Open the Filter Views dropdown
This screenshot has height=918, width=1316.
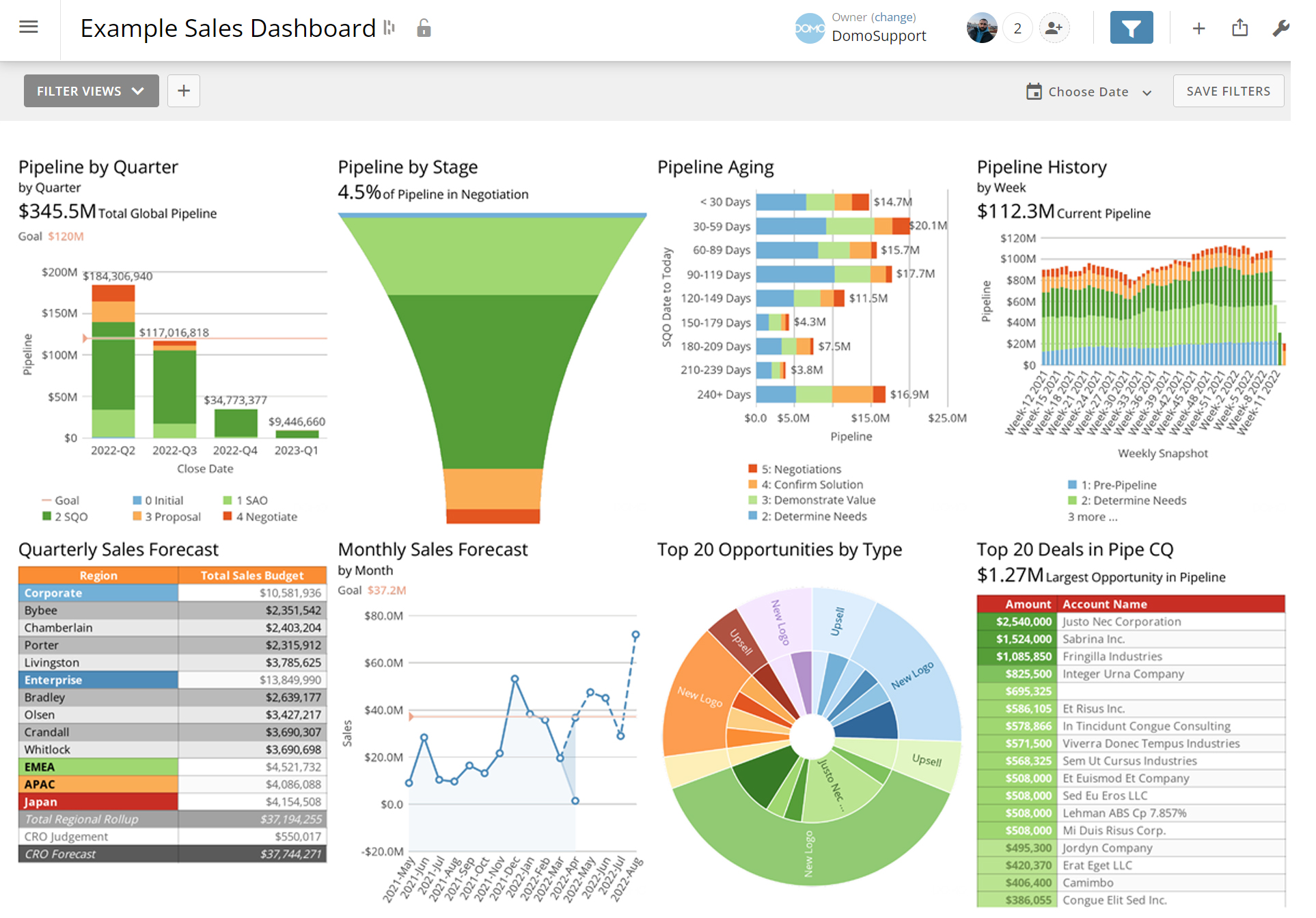tap(91, 90)
